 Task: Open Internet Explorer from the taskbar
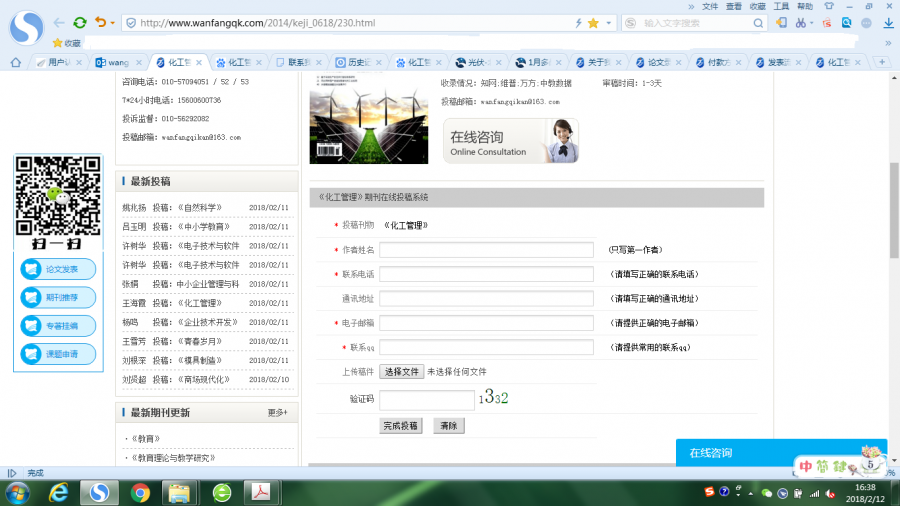click(59, 492)
